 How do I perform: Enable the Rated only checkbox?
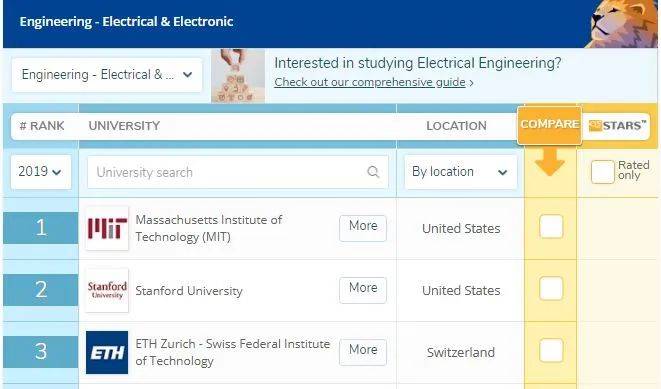(602, 172)
